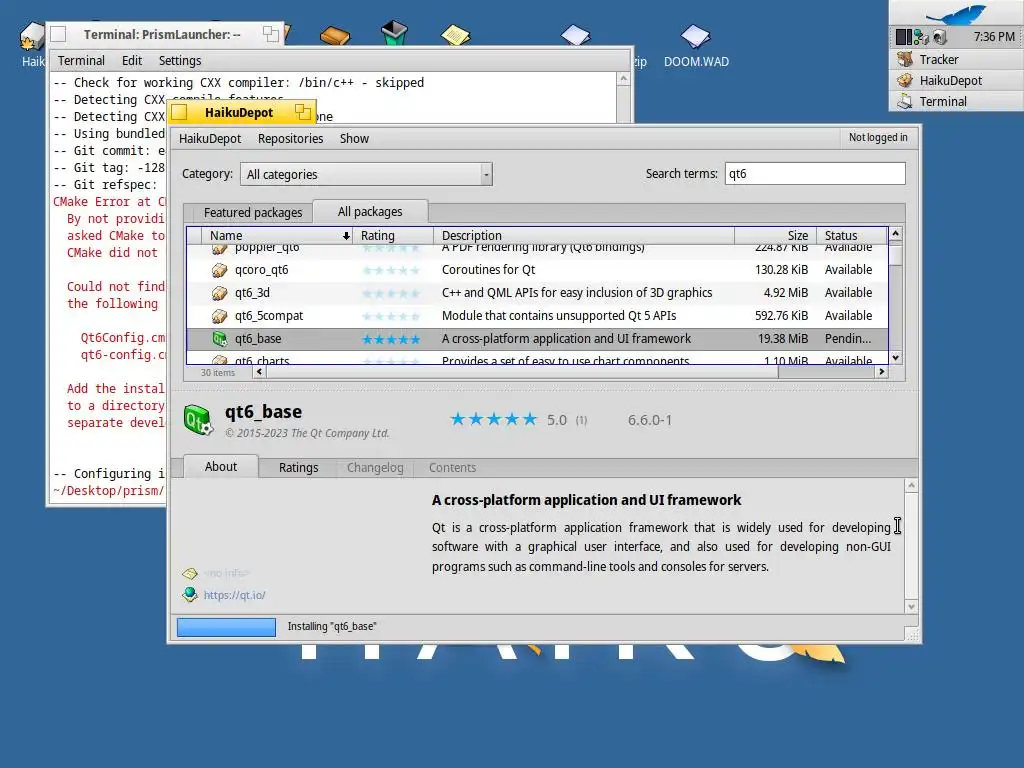Open the Category dropdown

coord(366,174)
